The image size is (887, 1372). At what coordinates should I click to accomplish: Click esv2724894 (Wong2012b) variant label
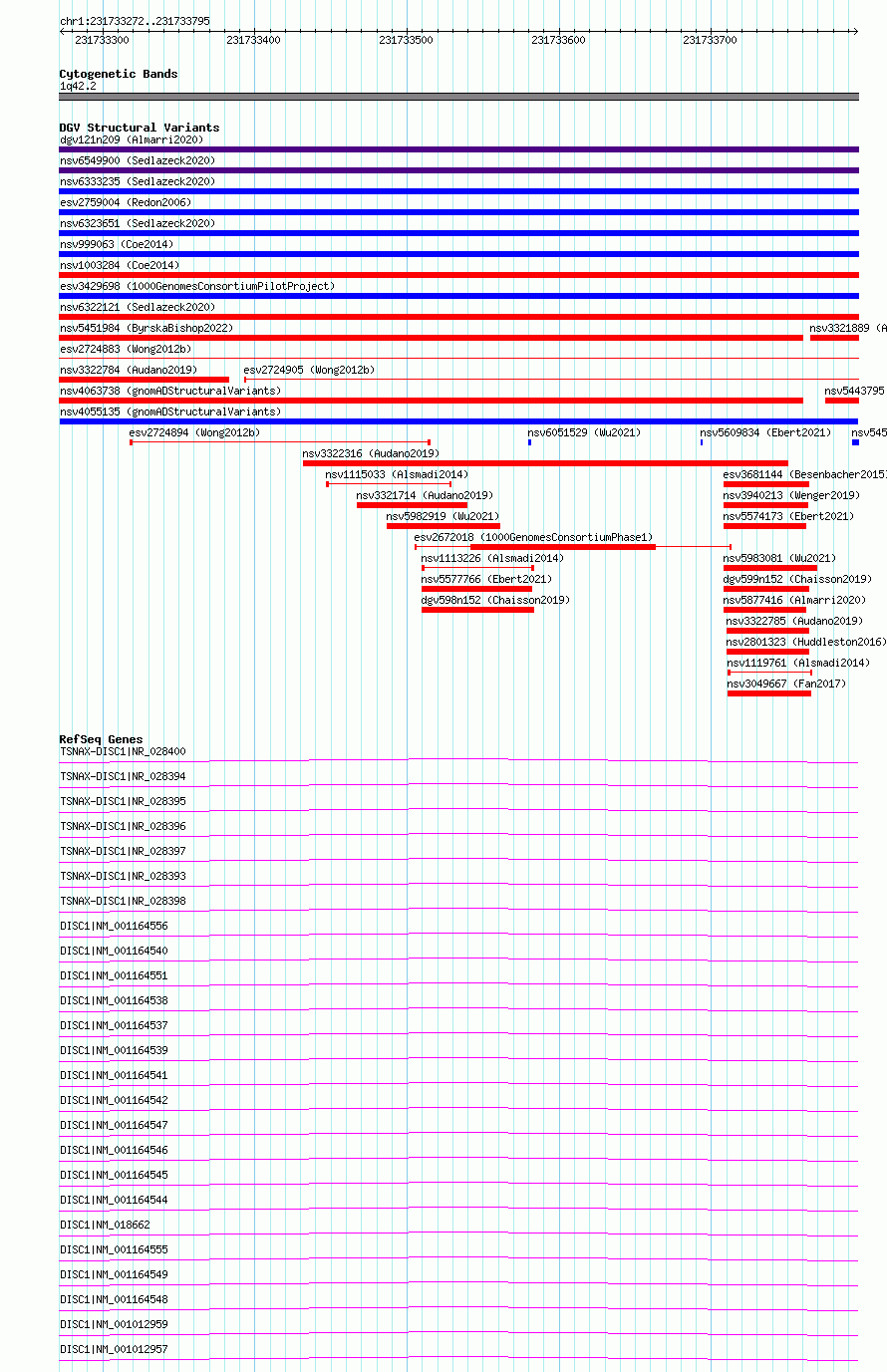click(194, 432)
